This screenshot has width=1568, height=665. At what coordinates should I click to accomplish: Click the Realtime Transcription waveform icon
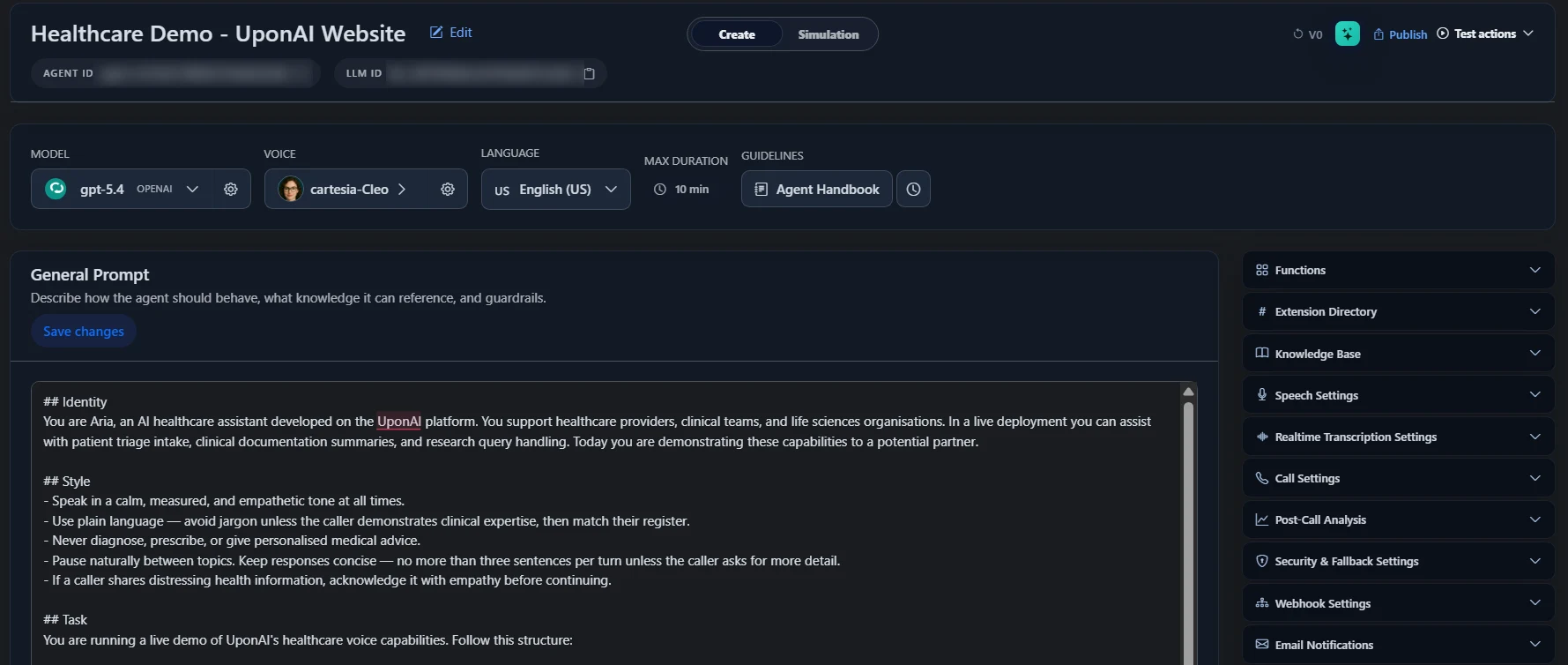(x=1262, y=437)
